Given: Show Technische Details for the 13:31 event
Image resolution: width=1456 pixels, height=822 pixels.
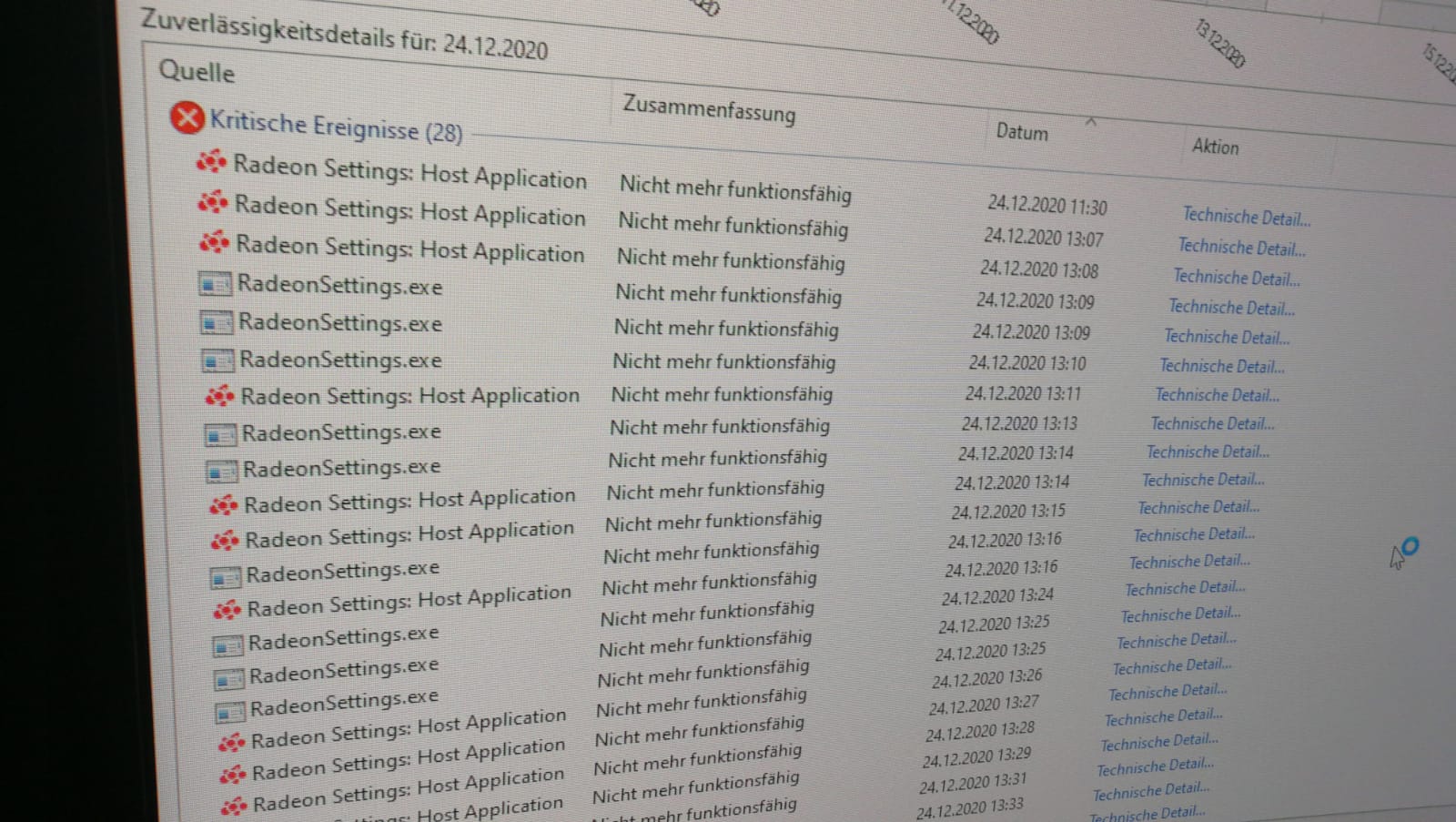Looking at the screenshot, I should [1156, 766].
